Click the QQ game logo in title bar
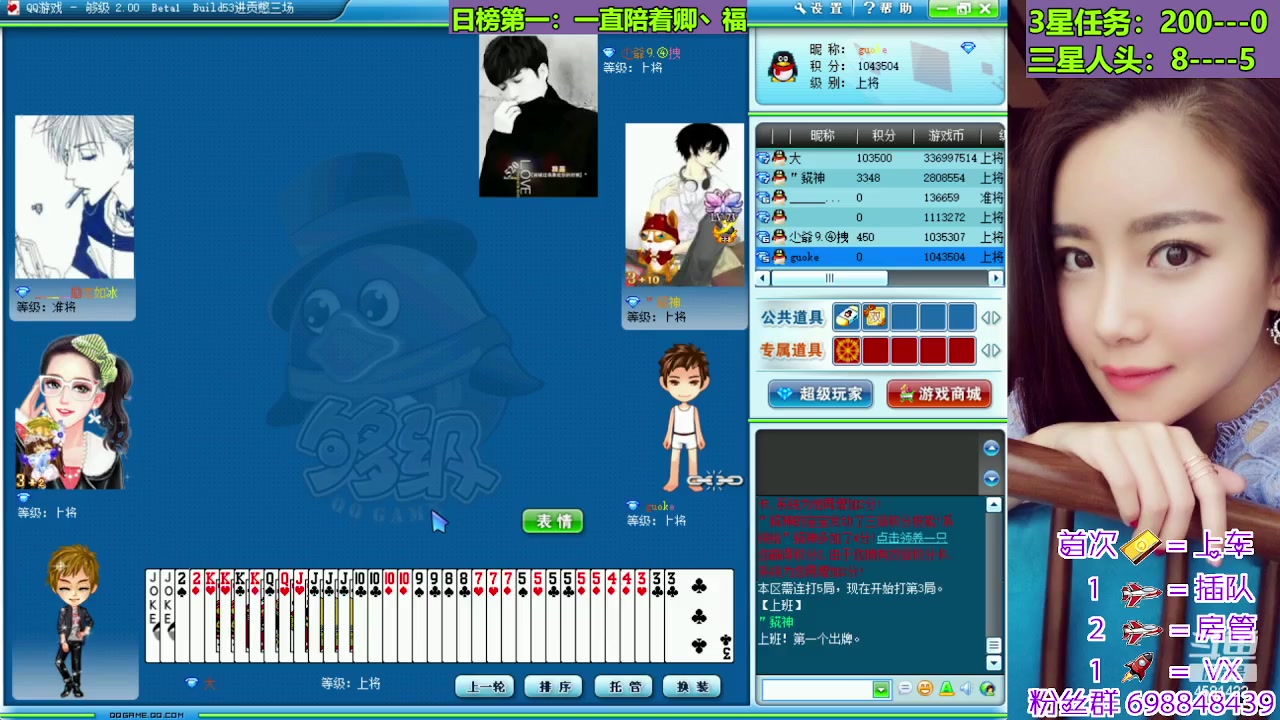The height and width of the screenshot is (720, 1280). click(13, 8)
